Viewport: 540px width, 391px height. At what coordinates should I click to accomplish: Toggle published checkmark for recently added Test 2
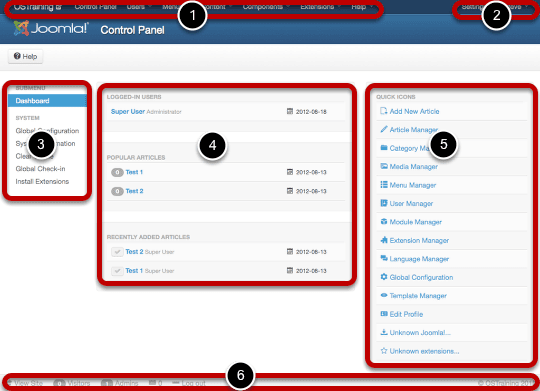pyautogui.click(x=117, y=252)
